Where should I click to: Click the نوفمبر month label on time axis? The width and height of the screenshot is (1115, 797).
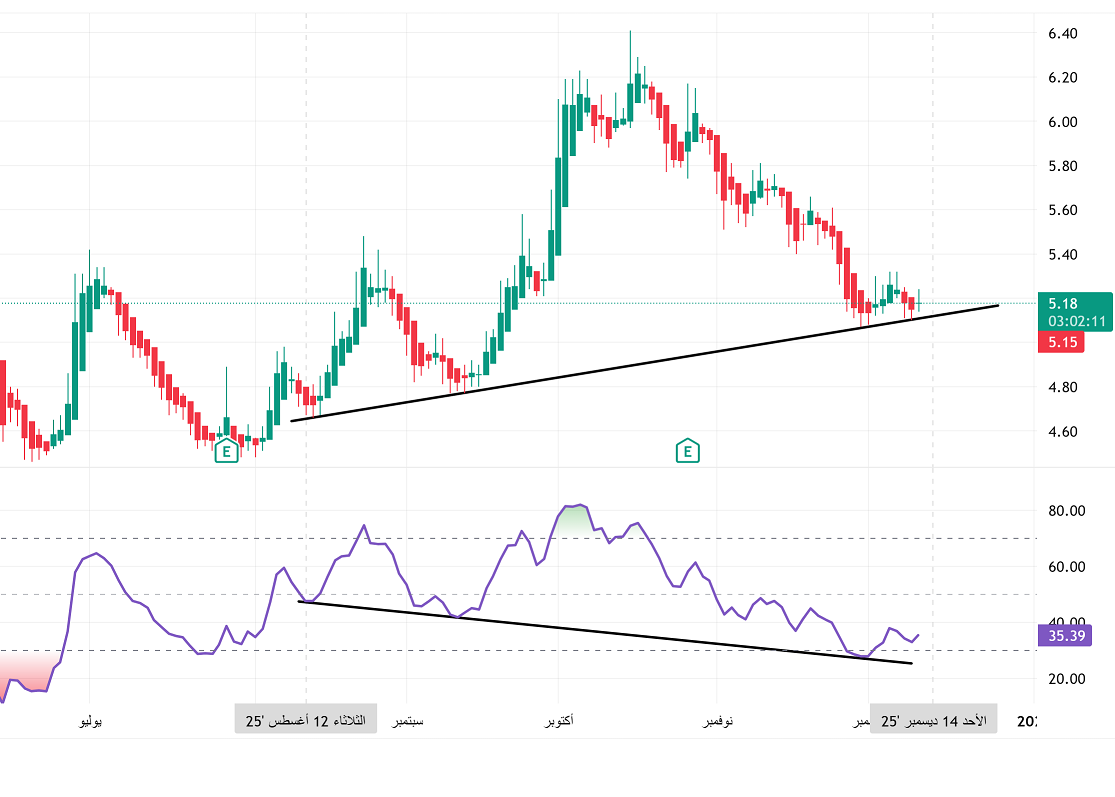coord(716,721)
